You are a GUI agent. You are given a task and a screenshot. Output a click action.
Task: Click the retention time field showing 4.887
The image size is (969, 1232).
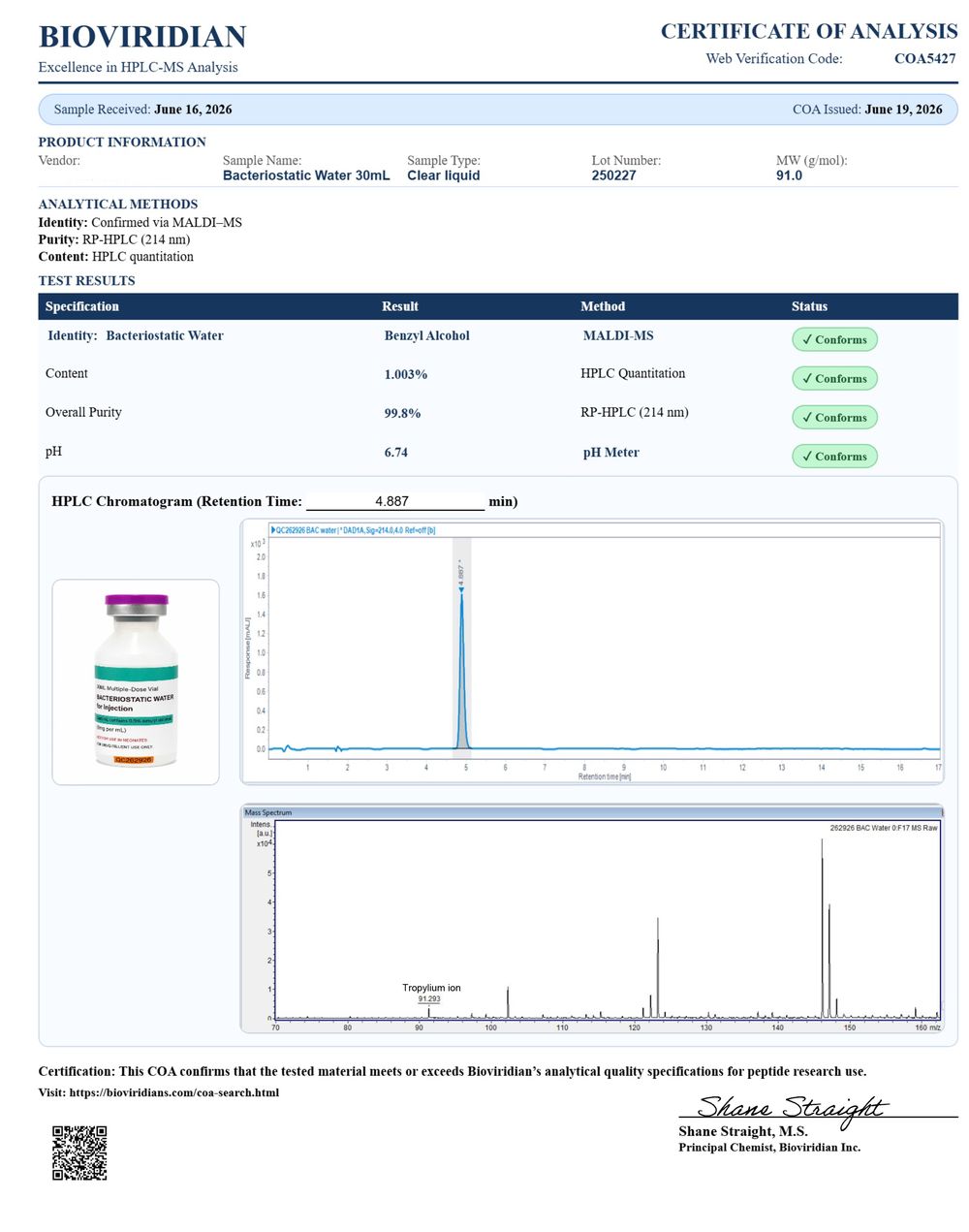tap(394, 501)
